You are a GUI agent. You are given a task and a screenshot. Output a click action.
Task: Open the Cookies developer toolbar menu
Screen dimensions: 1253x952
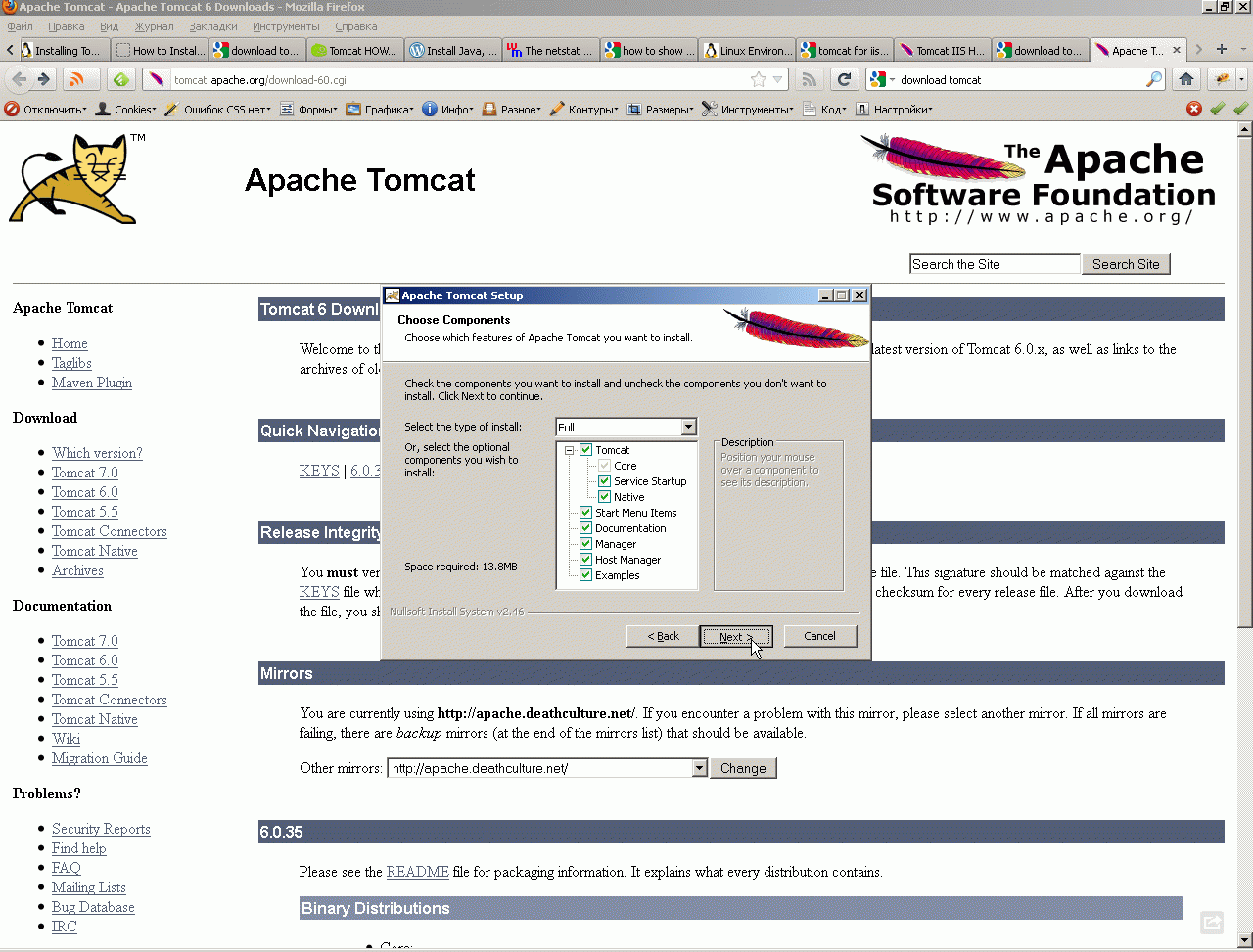[x=125, y=110]
